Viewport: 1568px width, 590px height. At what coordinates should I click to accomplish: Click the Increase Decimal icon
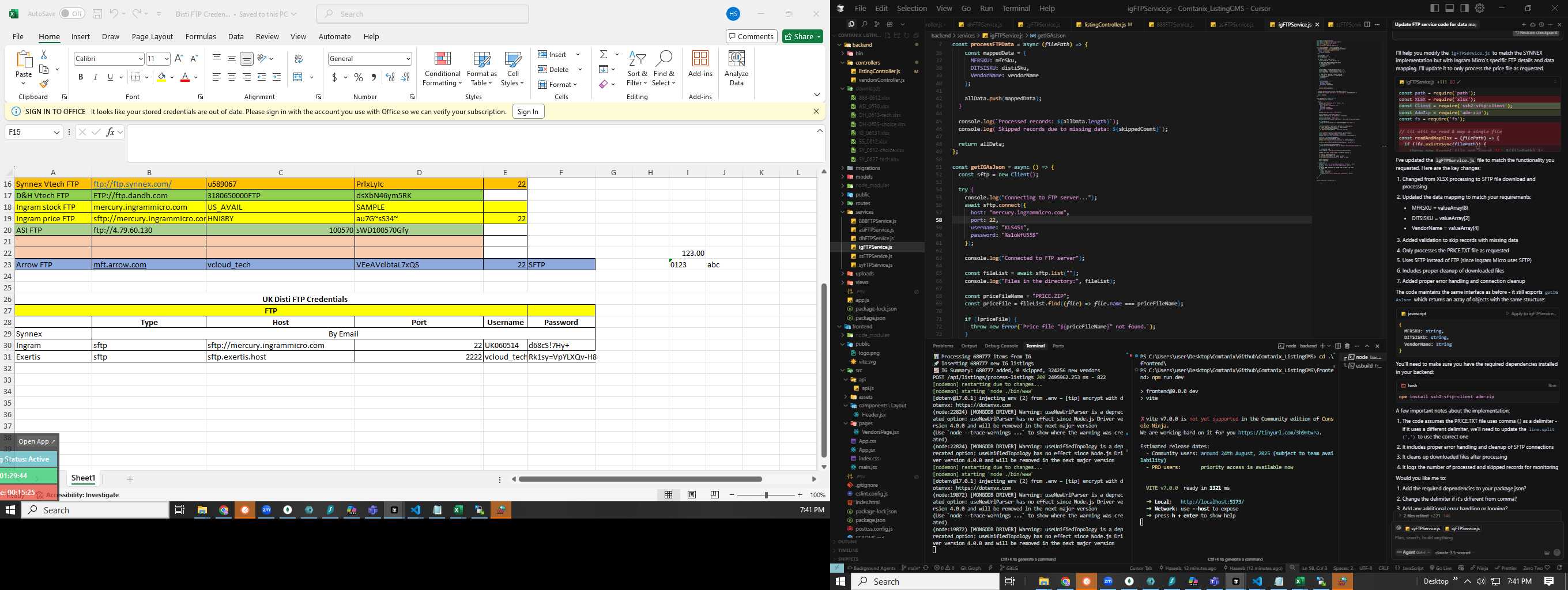(x=390, y=77)
